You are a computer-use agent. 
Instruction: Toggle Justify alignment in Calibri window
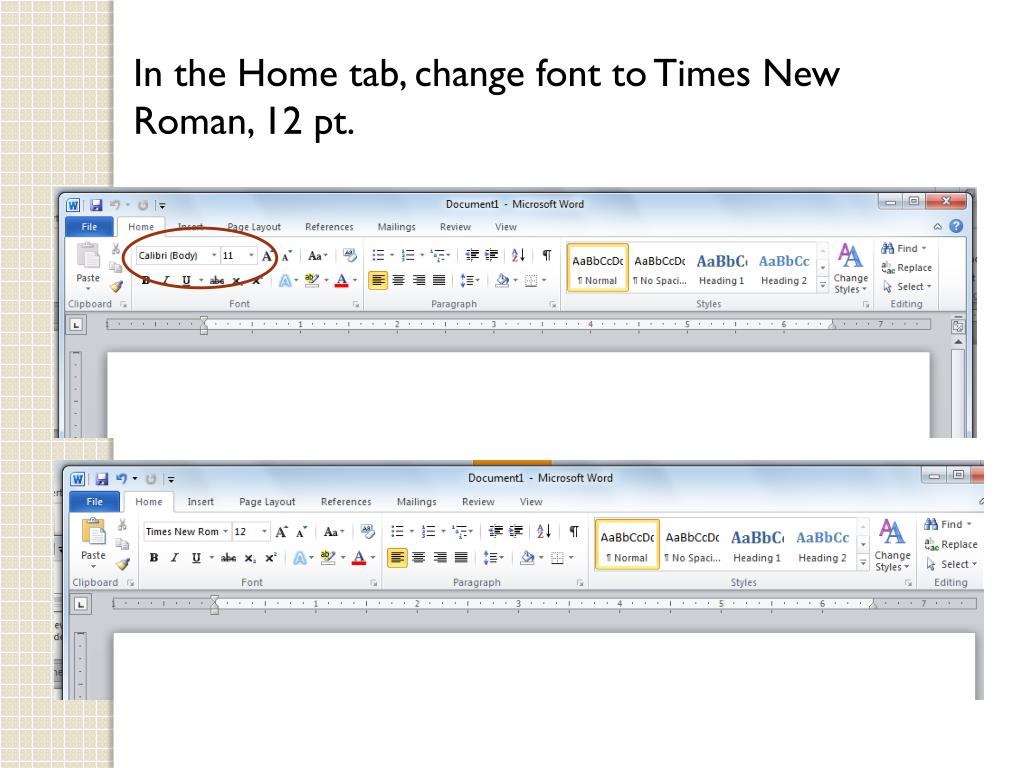439,280
